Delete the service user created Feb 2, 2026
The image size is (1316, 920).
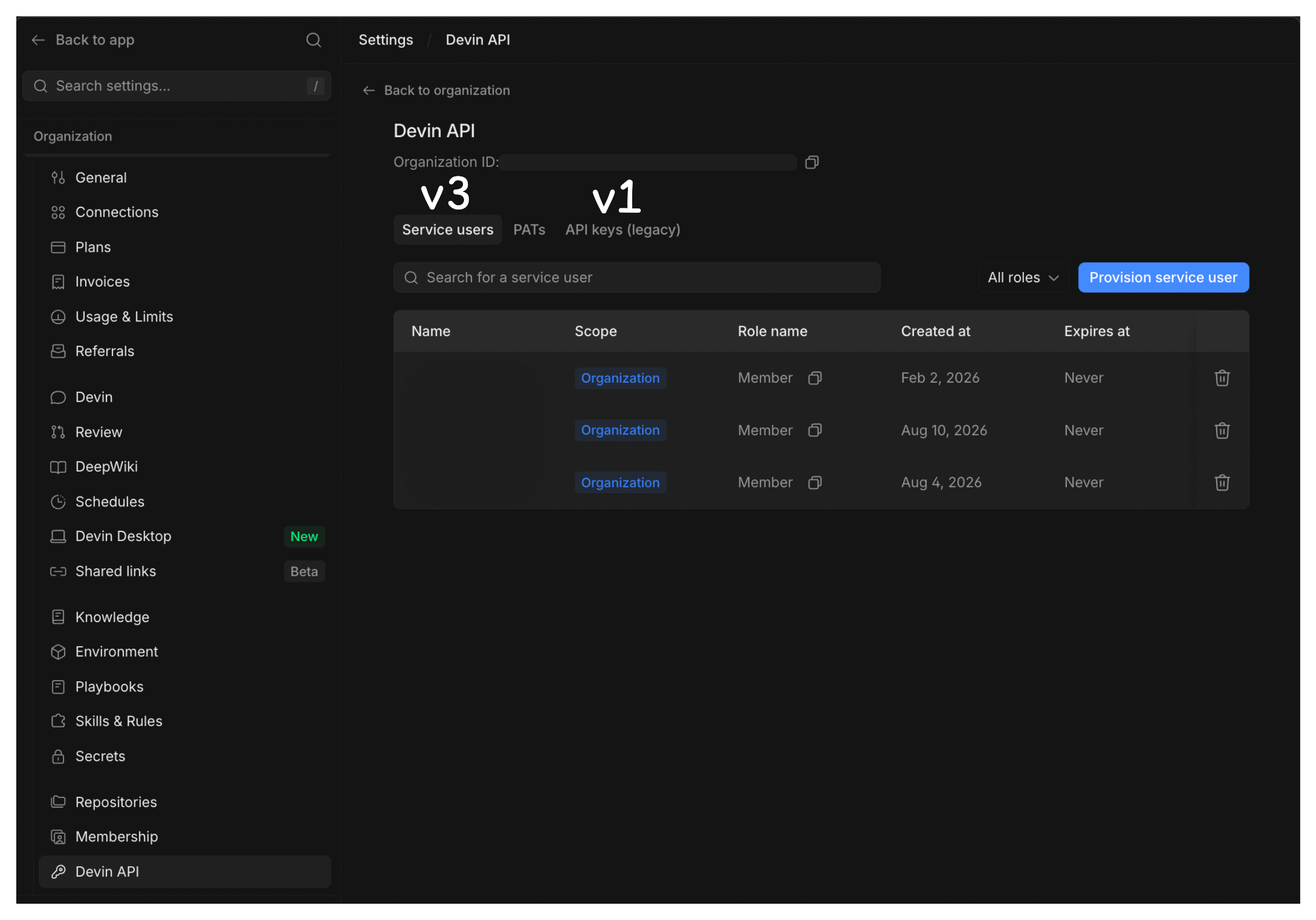click(1222, 378)
